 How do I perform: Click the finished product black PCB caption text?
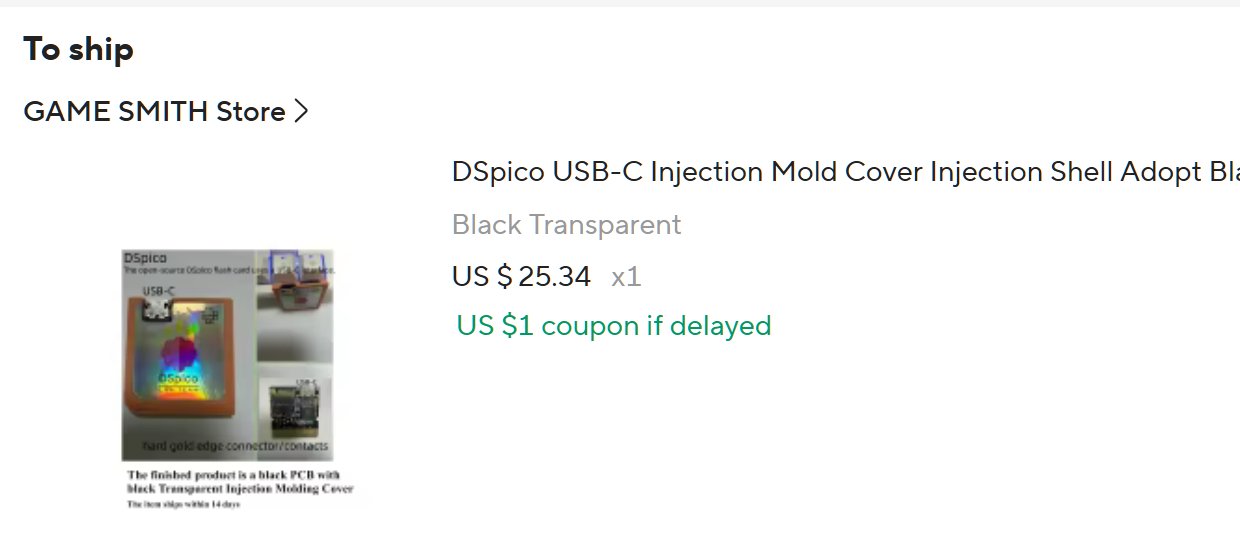click(x=240, y=482)
